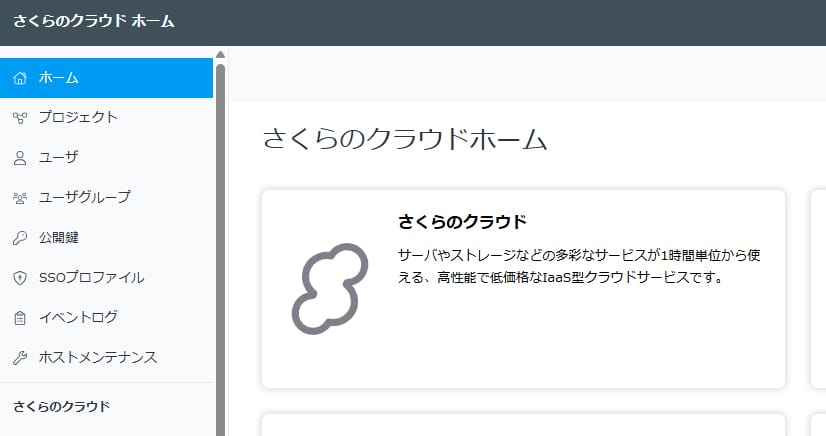The height and width of the screenshot is (436, 826).
Task: Click the SSOプロファイル shield icon
Action: coord(20,278)
